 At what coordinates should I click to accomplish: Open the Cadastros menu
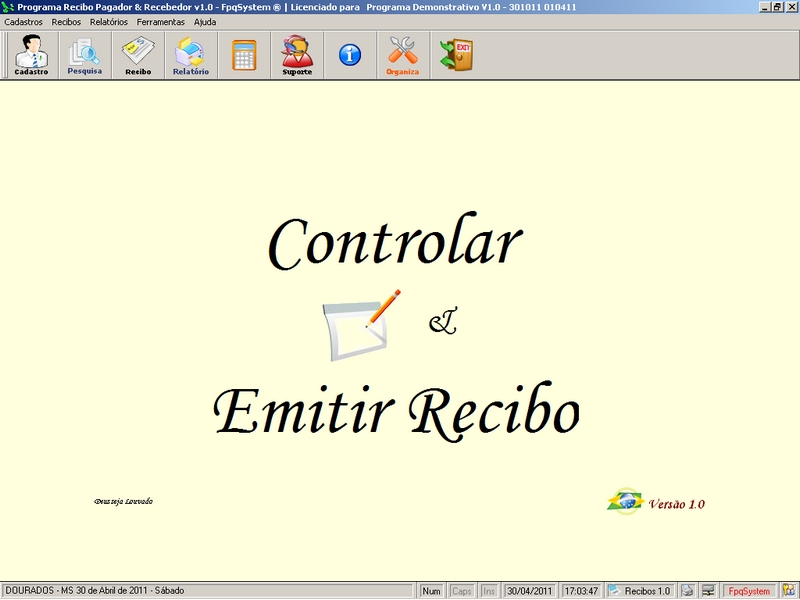click(x=25, y=20)
